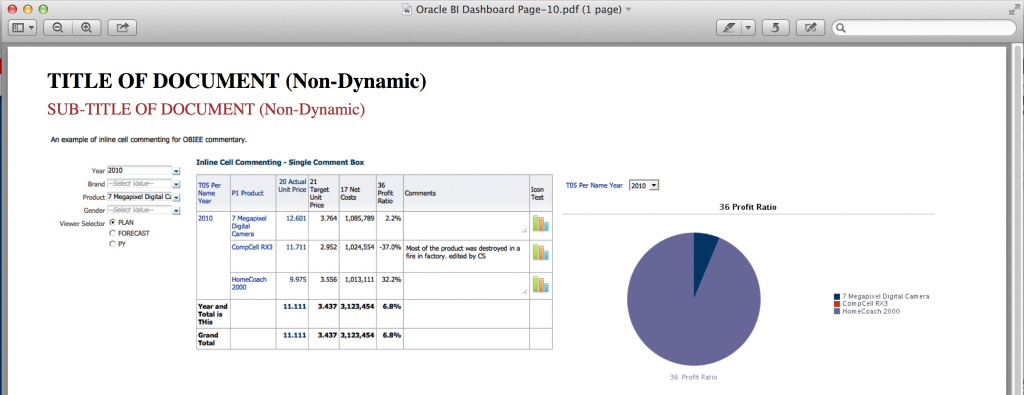Select the PLAN viewer radio button

pos(113,223)
